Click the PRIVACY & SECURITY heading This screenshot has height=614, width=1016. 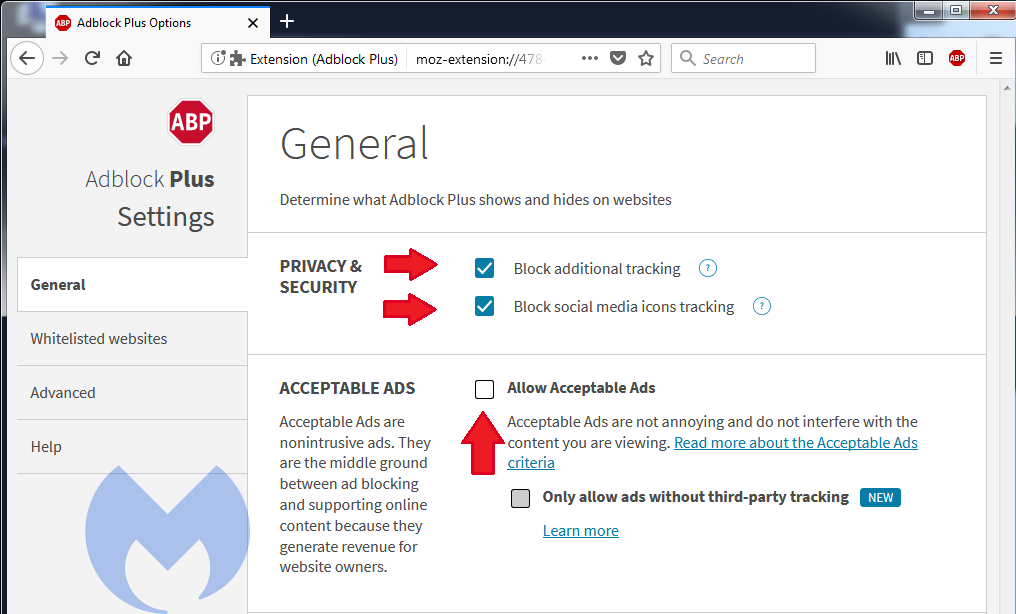tap(321, 277)
